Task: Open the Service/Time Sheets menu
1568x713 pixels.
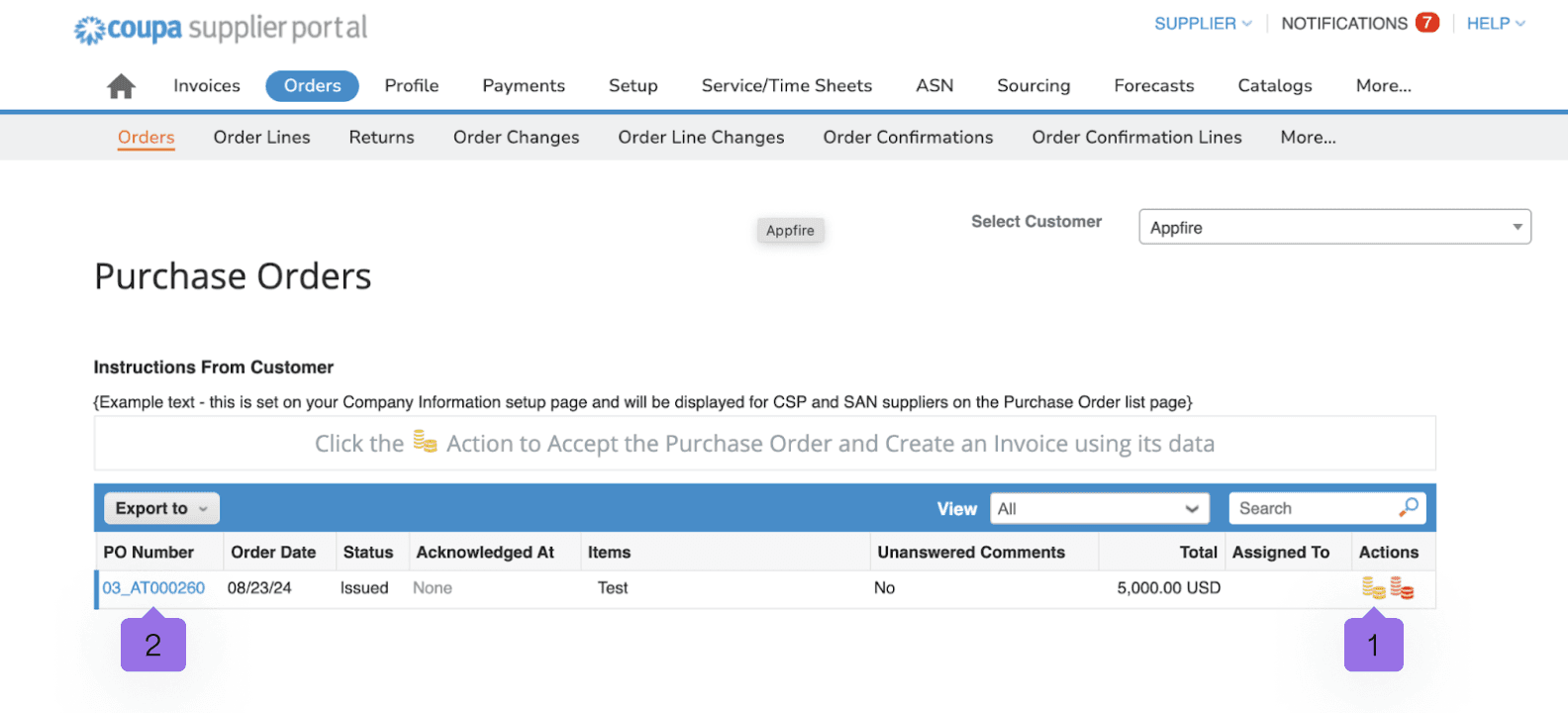Action: point(787,86)
